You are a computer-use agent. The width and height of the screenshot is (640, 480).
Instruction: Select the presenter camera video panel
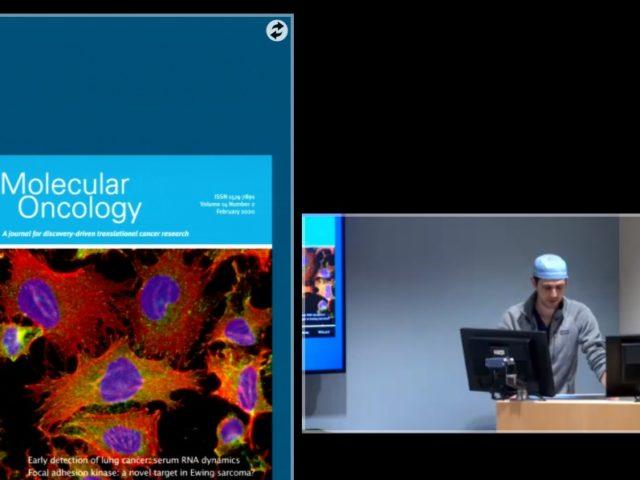point(471,323)
